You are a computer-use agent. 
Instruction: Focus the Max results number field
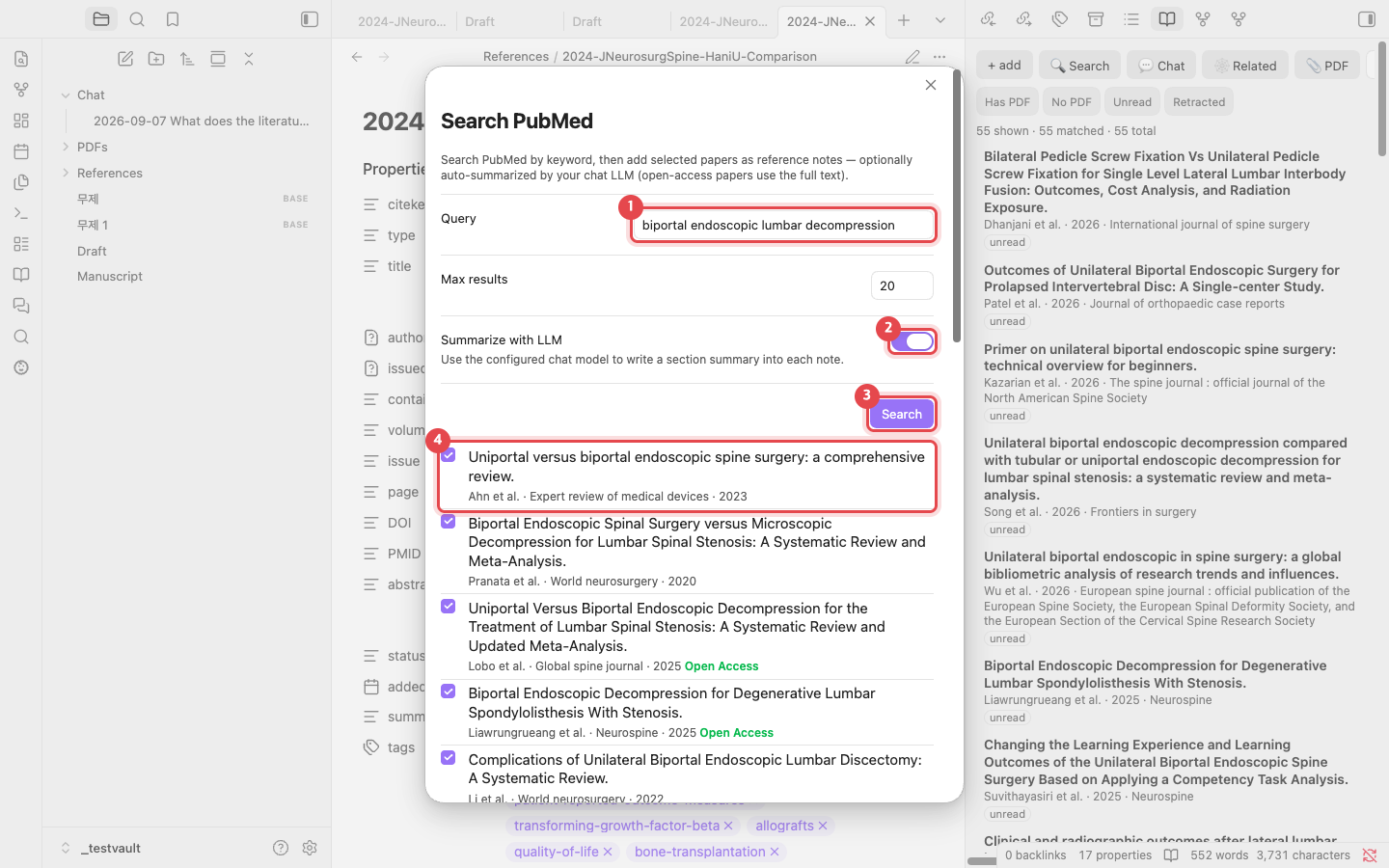click(902, 285)
